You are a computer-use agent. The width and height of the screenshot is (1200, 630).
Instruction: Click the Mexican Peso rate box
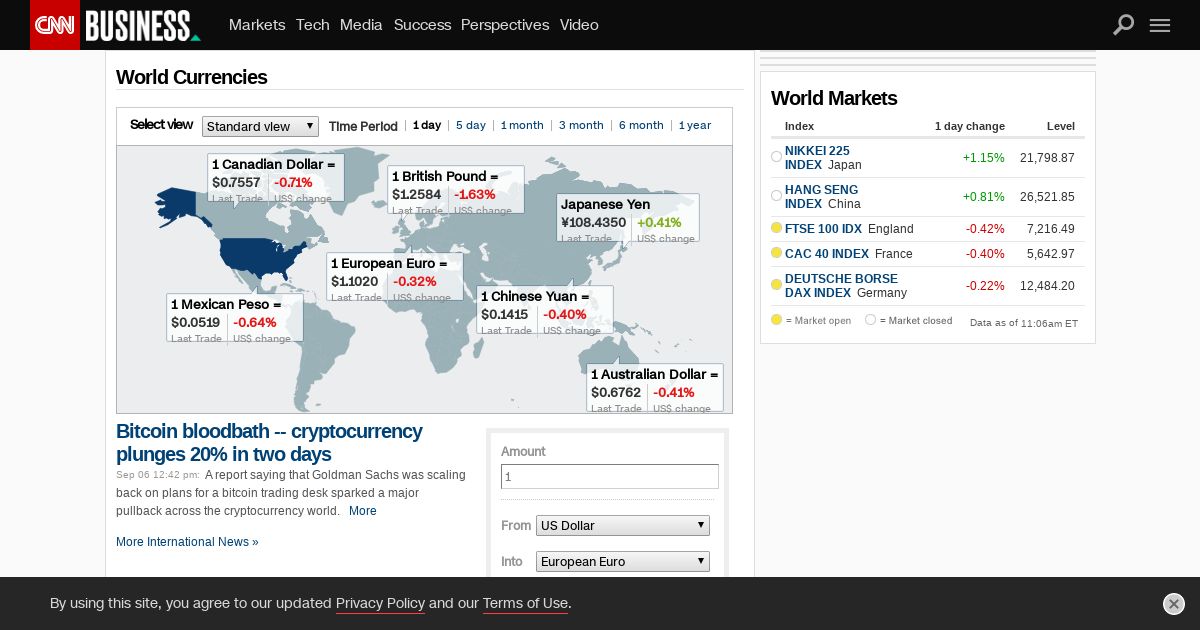[235, 318]
